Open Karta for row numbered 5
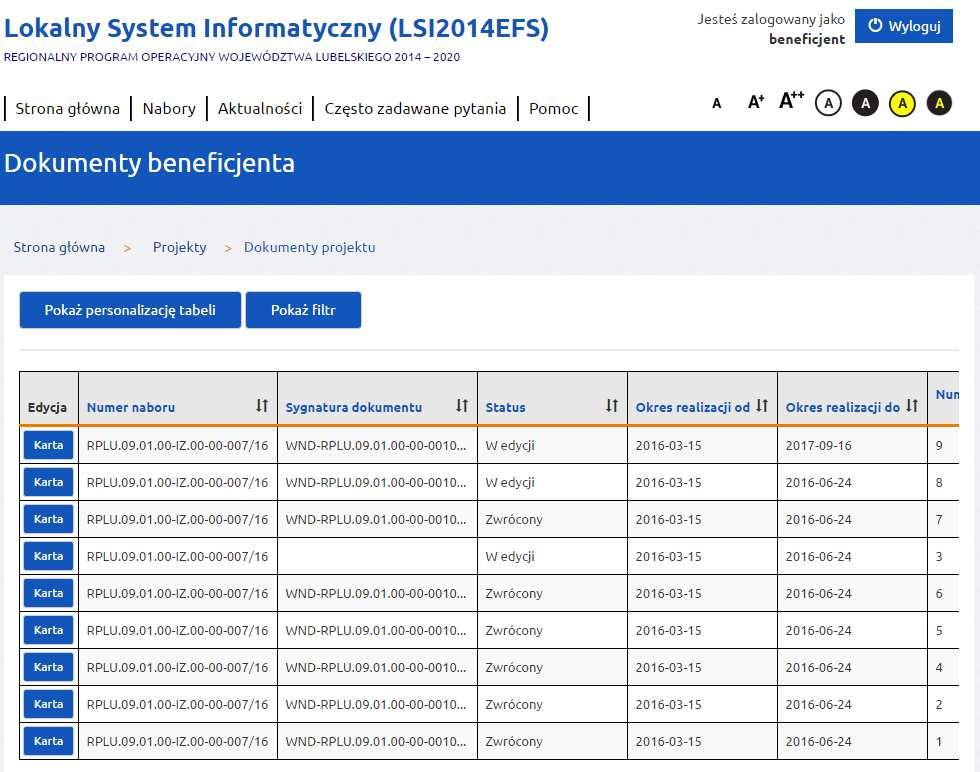This screenshot has width=980, height=772. tap(48, 630)
